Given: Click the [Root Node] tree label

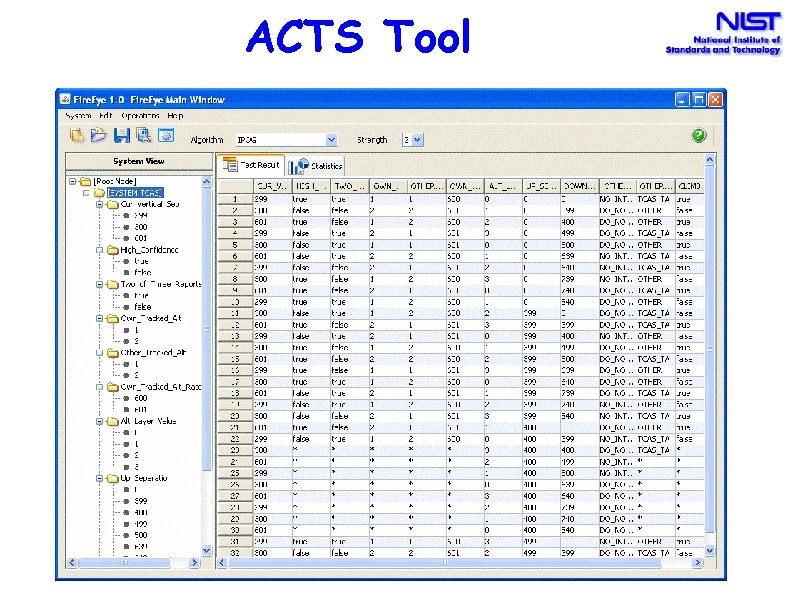Looking at the screenshot, I should 115,181.
